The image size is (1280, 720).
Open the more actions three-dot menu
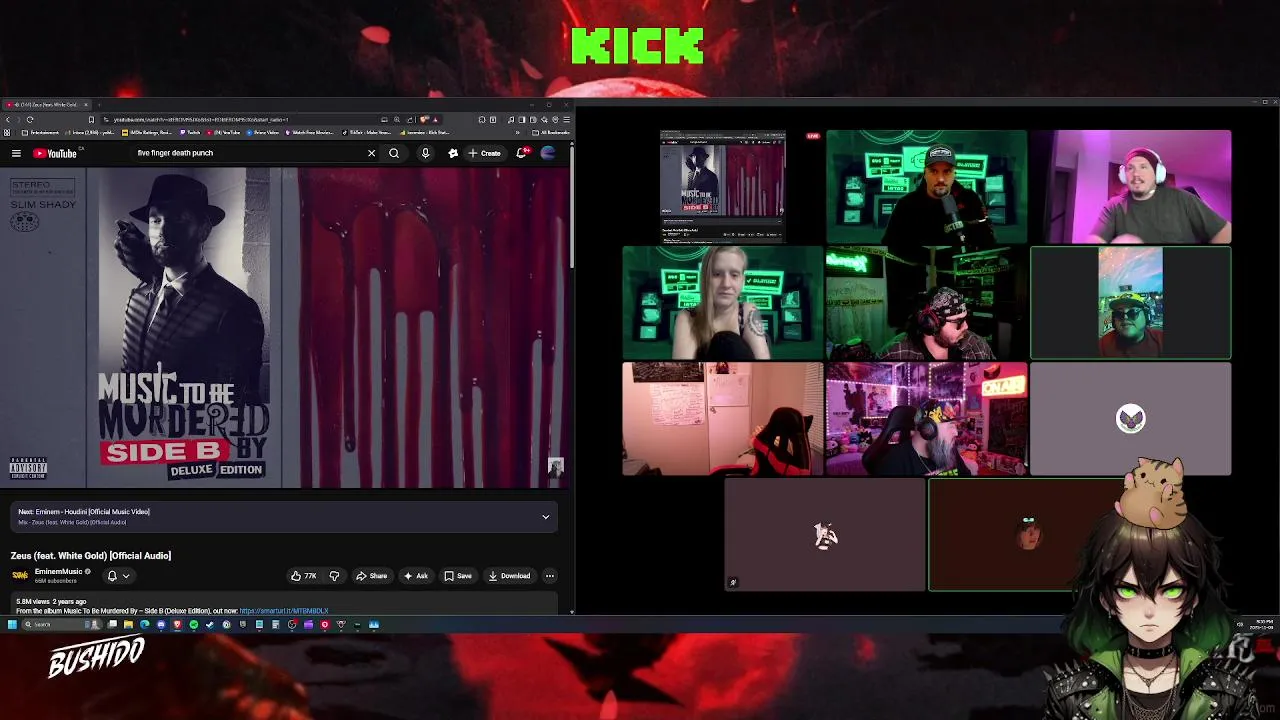(549, 576)
